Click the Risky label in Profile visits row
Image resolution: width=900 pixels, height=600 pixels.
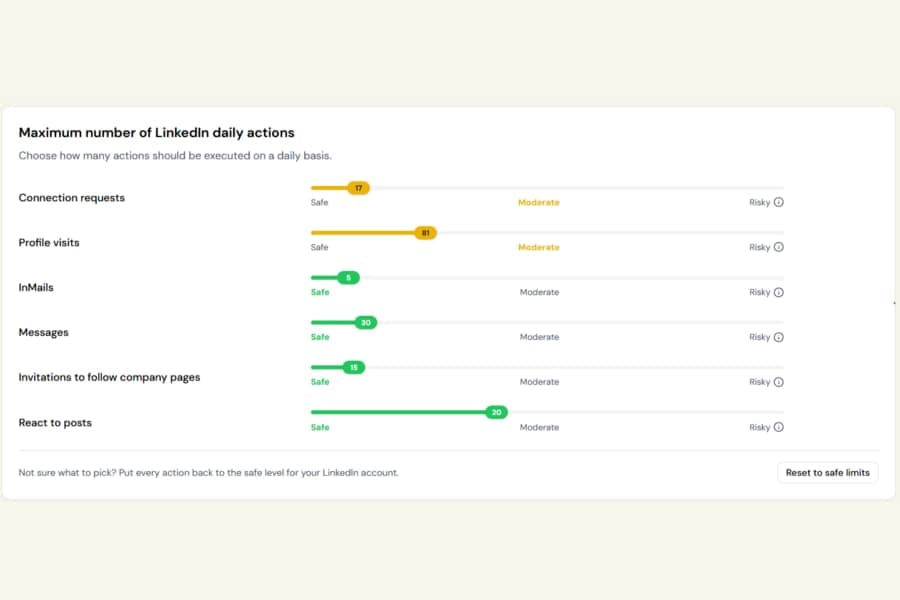tap(759, 247)
